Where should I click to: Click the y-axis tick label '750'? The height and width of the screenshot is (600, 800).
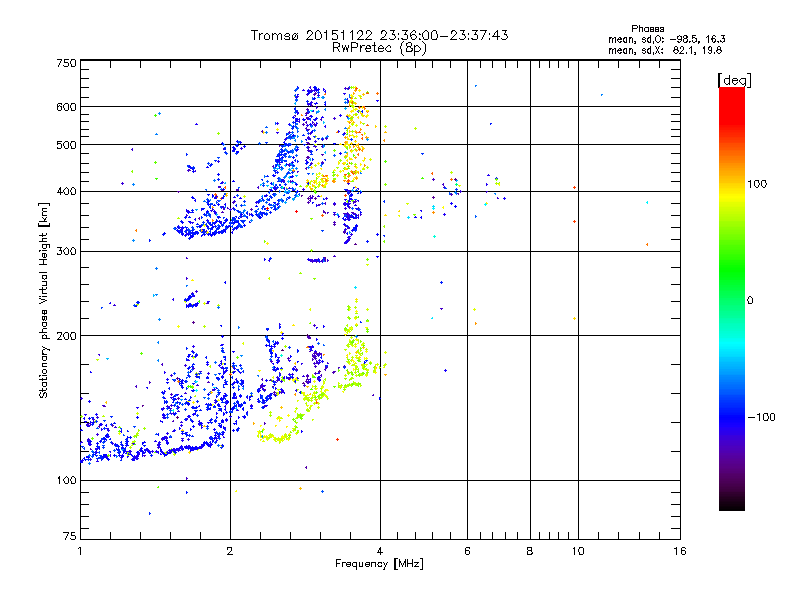pyautogui.click(x=67, y=63)
